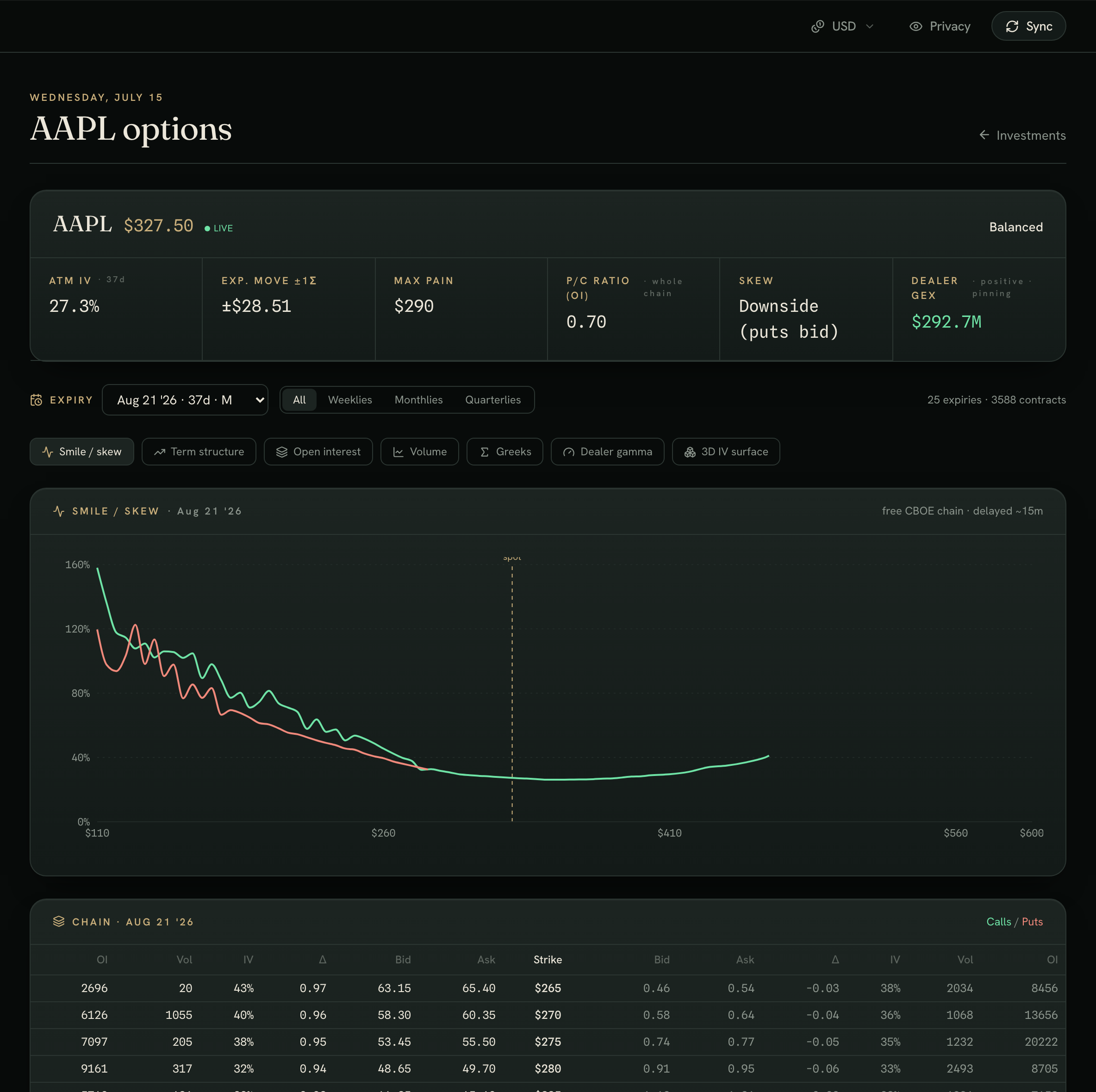The image size is (1096, 1092).
Task: Click put OI 20222 cell
Action: point(1040,1042)
